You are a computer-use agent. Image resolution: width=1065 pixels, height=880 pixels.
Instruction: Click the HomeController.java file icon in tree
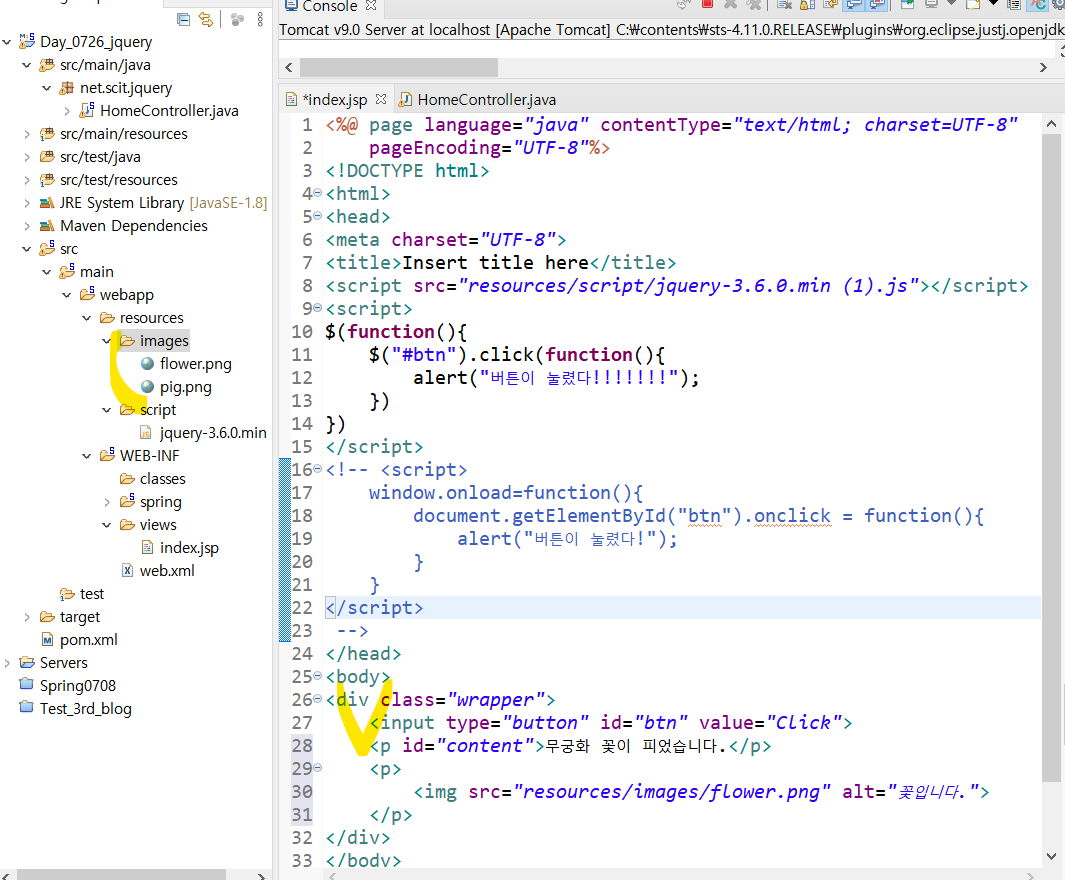coord(87,110)
